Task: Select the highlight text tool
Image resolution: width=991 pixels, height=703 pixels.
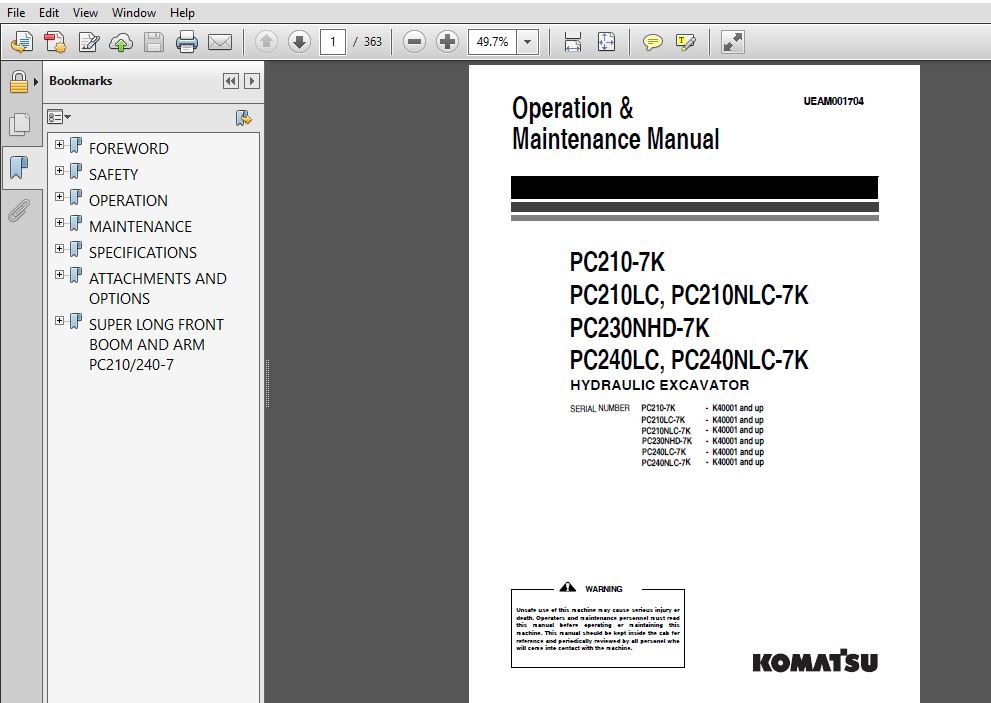Action: click(x=685, y=42)
